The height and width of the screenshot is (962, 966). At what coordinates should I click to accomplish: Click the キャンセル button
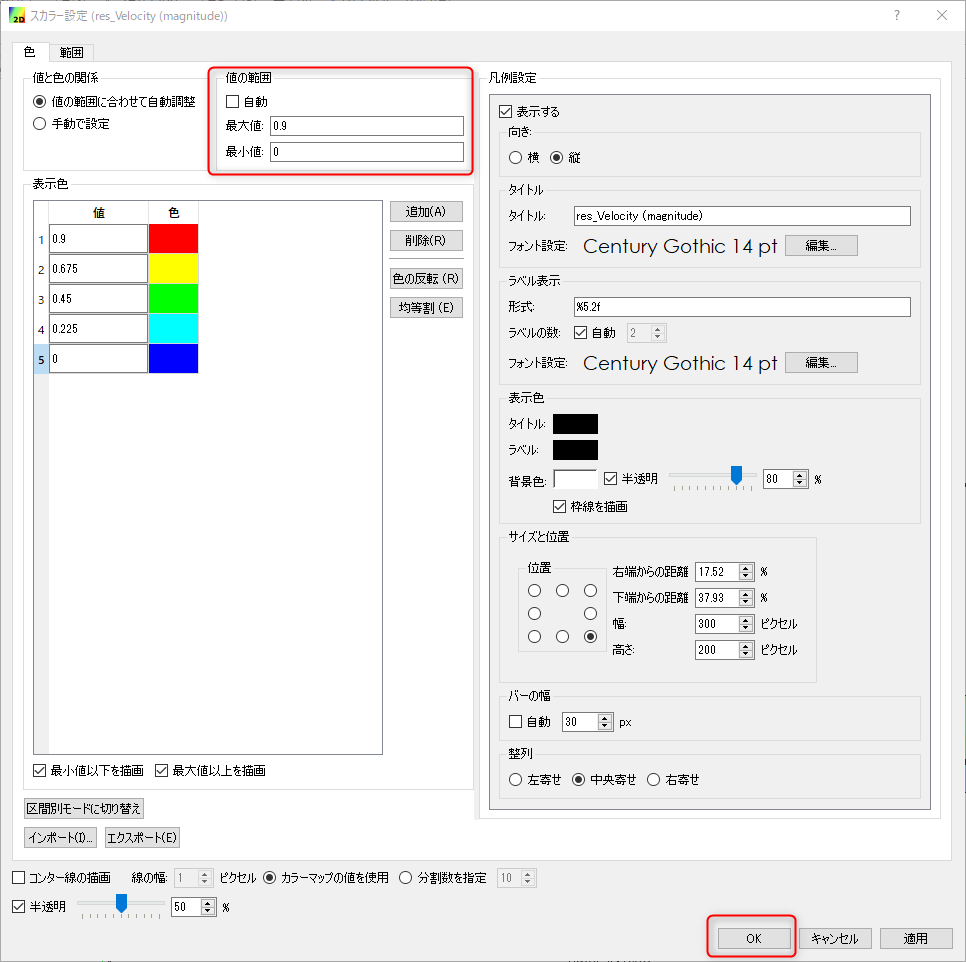point(835,938)
